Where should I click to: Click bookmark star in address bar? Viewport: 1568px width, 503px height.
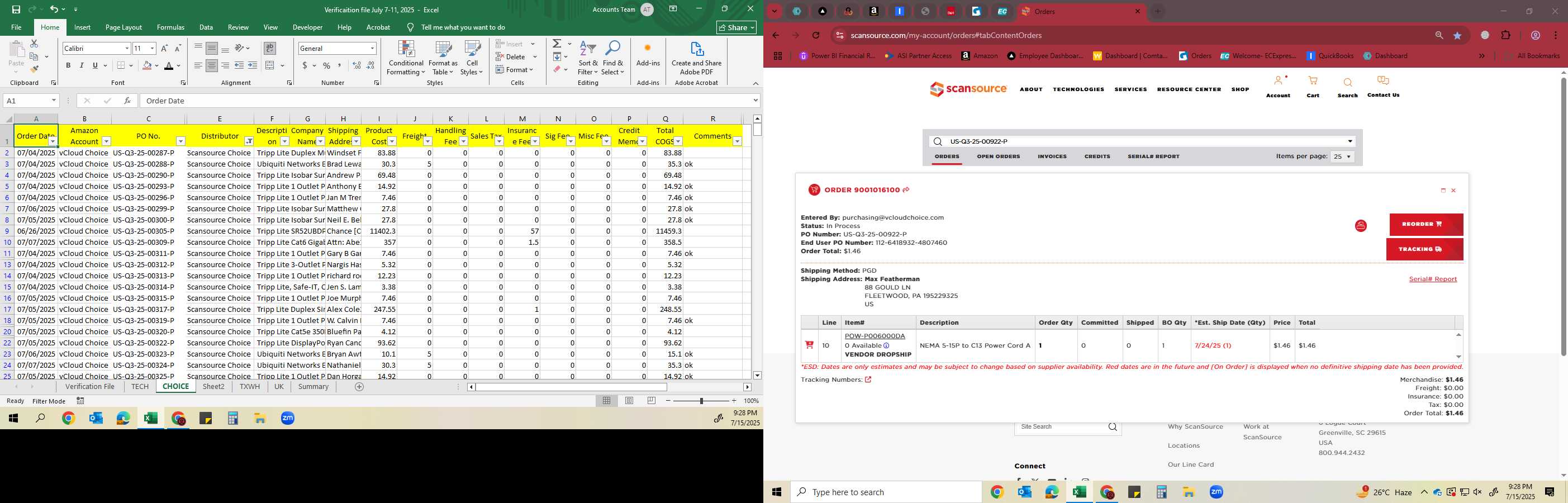[1457, 35]
